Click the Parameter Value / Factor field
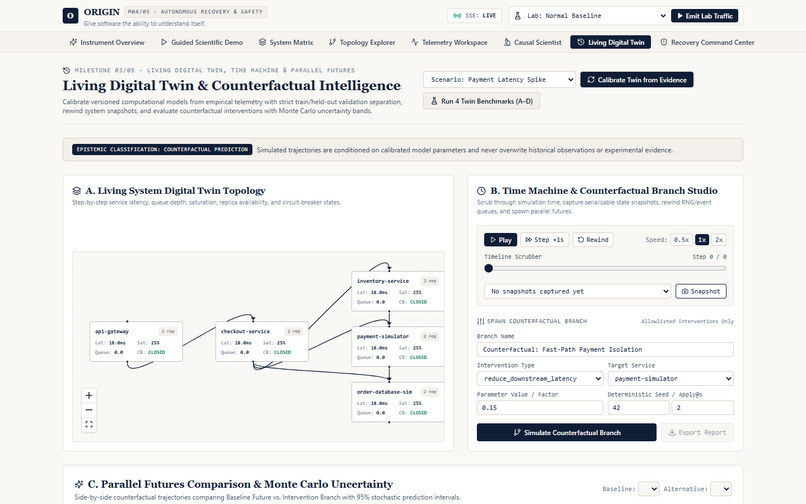Screen dimensions: 806x504 point(540,407)
